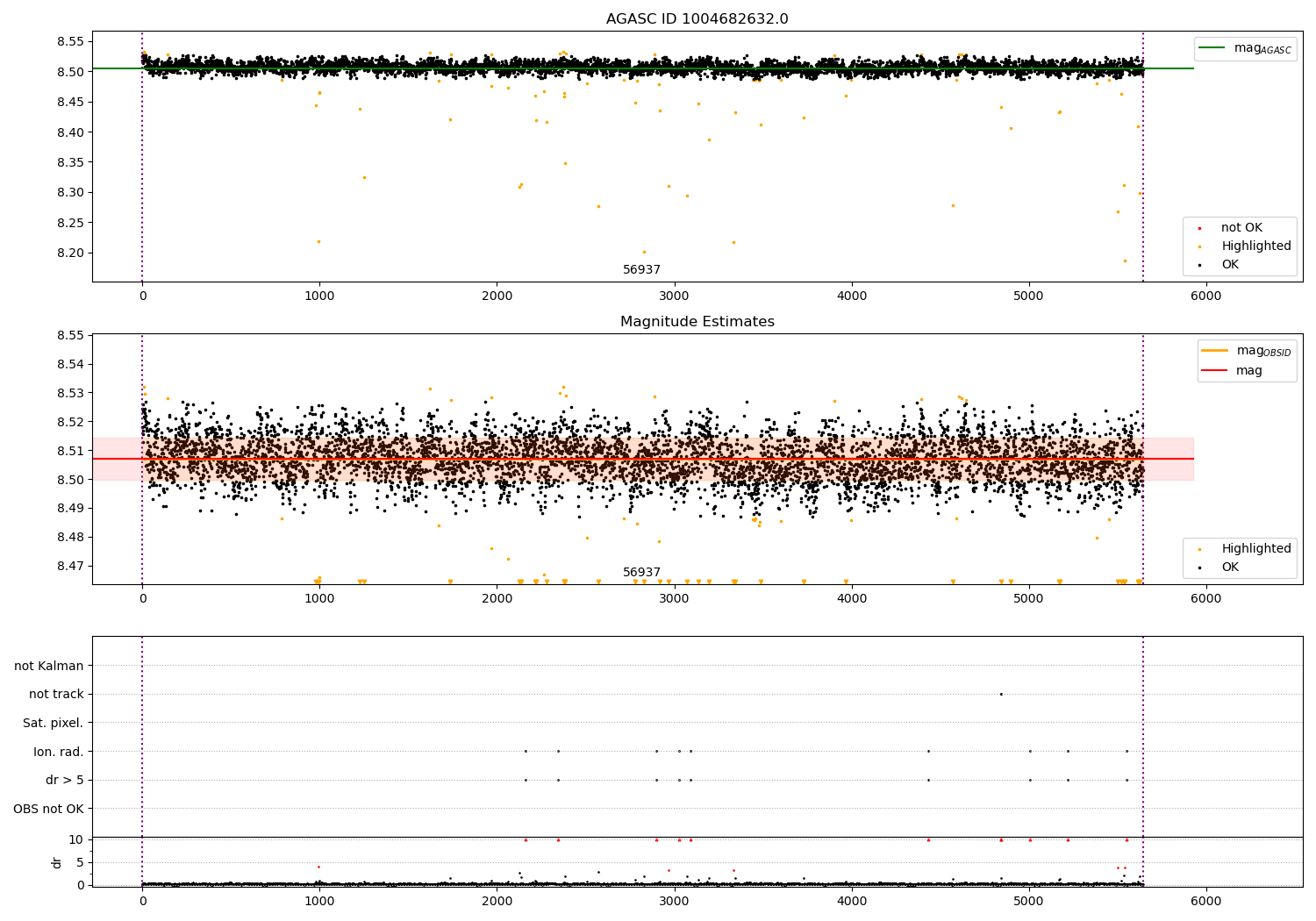The image size is (1316, 921).
Task: Click the red 'mag' legend entry in middle plot
Action: tap(1232, 371)
